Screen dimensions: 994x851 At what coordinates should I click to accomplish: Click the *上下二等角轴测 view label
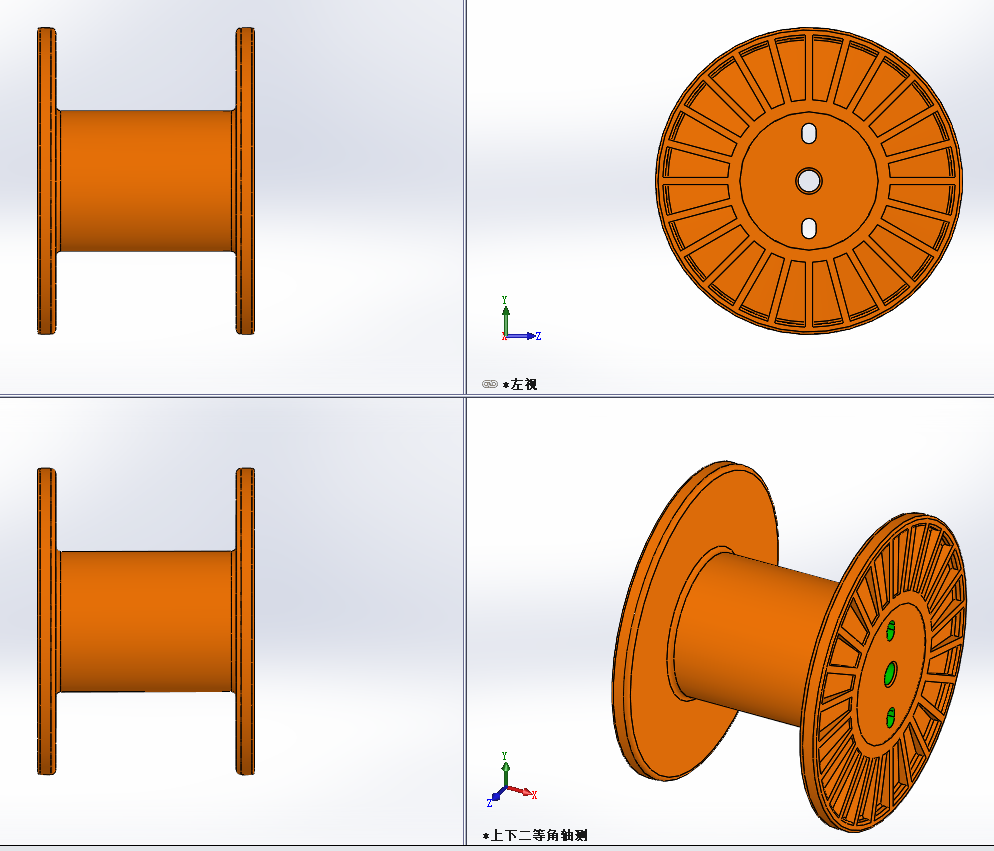pos(535,835)
